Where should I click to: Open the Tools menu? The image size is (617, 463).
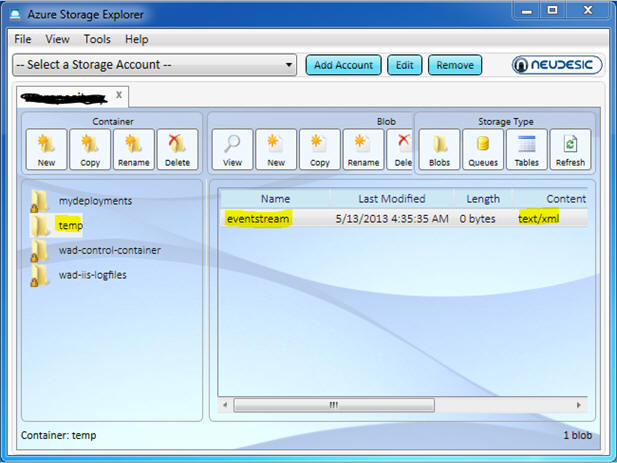[97, 39]
